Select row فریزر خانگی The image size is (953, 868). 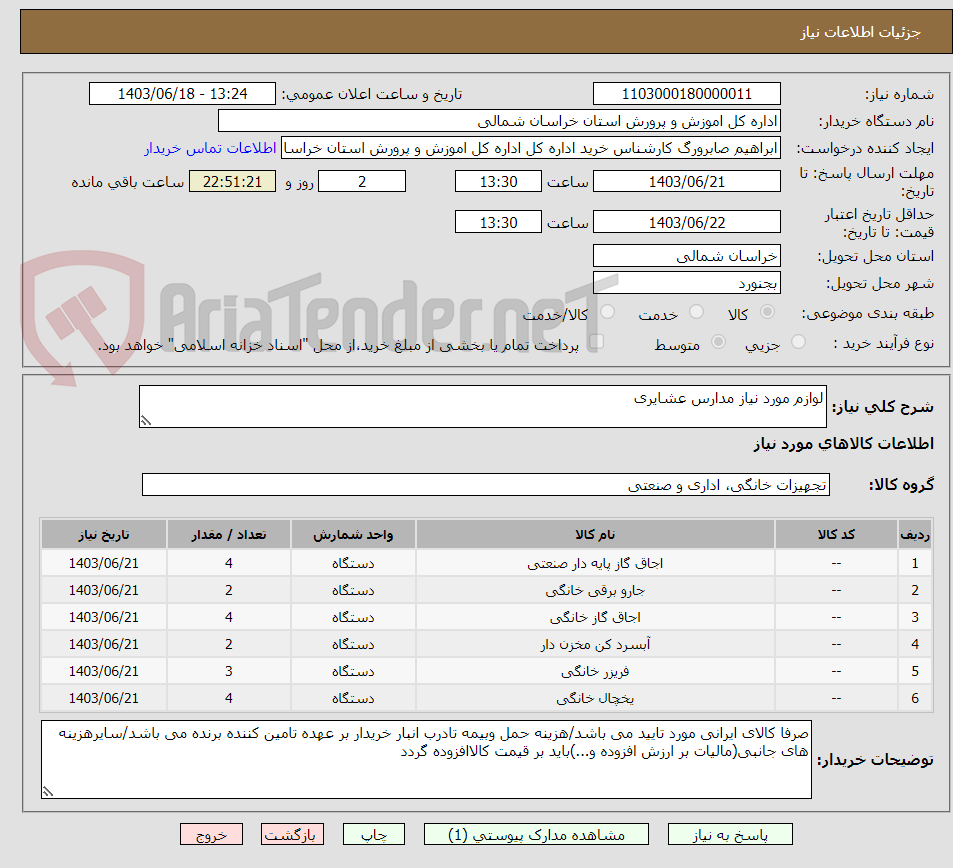coord(486,671)
